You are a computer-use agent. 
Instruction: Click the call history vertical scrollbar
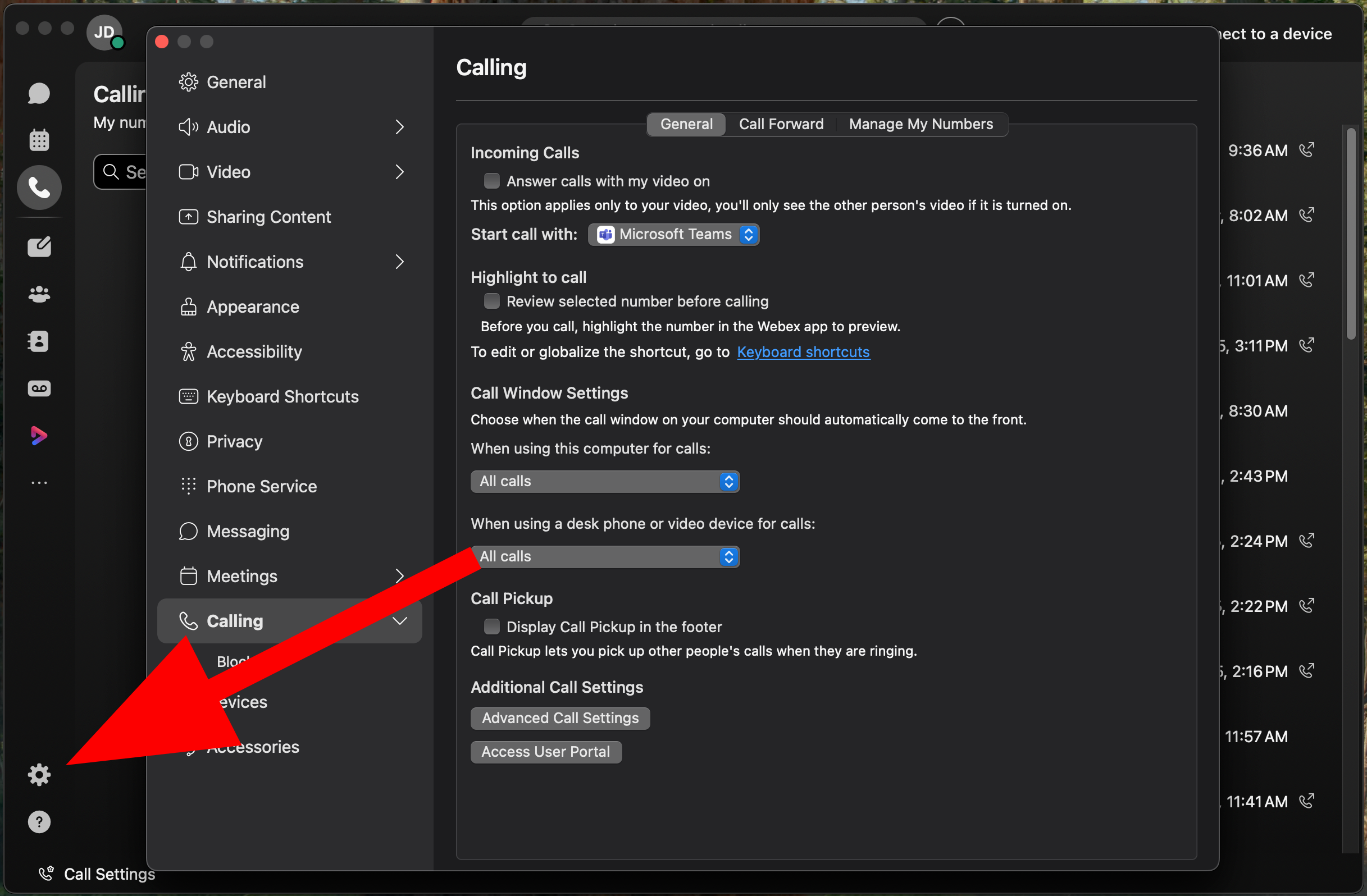click(x=1350, y=234)
